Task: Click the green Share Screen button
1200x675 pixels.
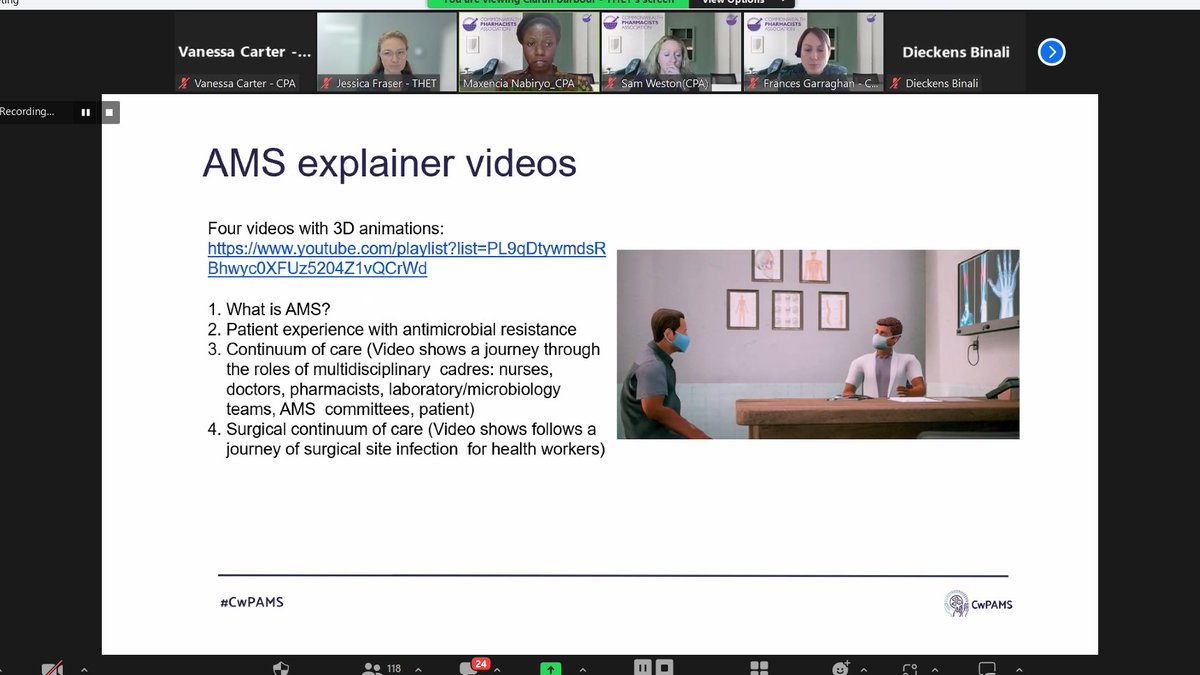Action: click(x=549, y=668)
